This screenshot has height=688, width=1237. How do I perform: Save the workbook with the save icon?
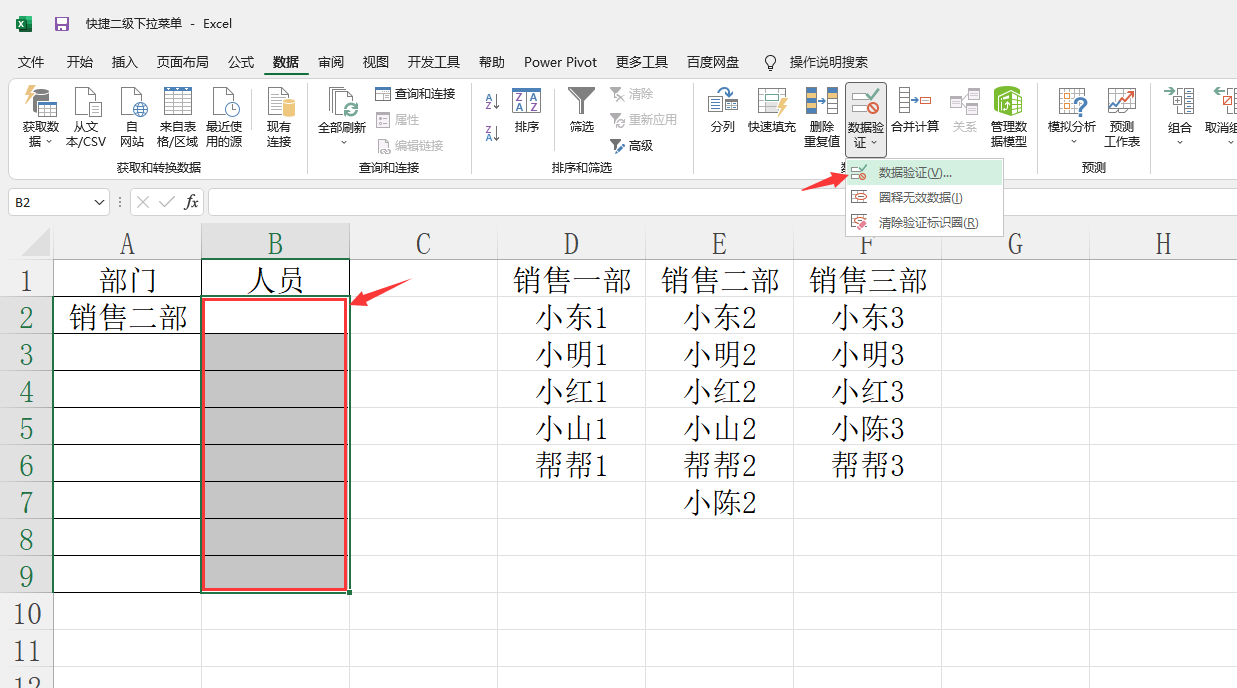62,23
